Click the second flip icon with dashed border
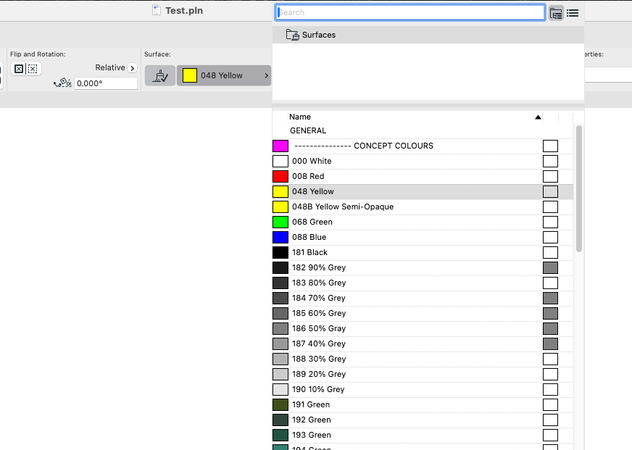Screen dimensions: 632x450 point(33,69)
